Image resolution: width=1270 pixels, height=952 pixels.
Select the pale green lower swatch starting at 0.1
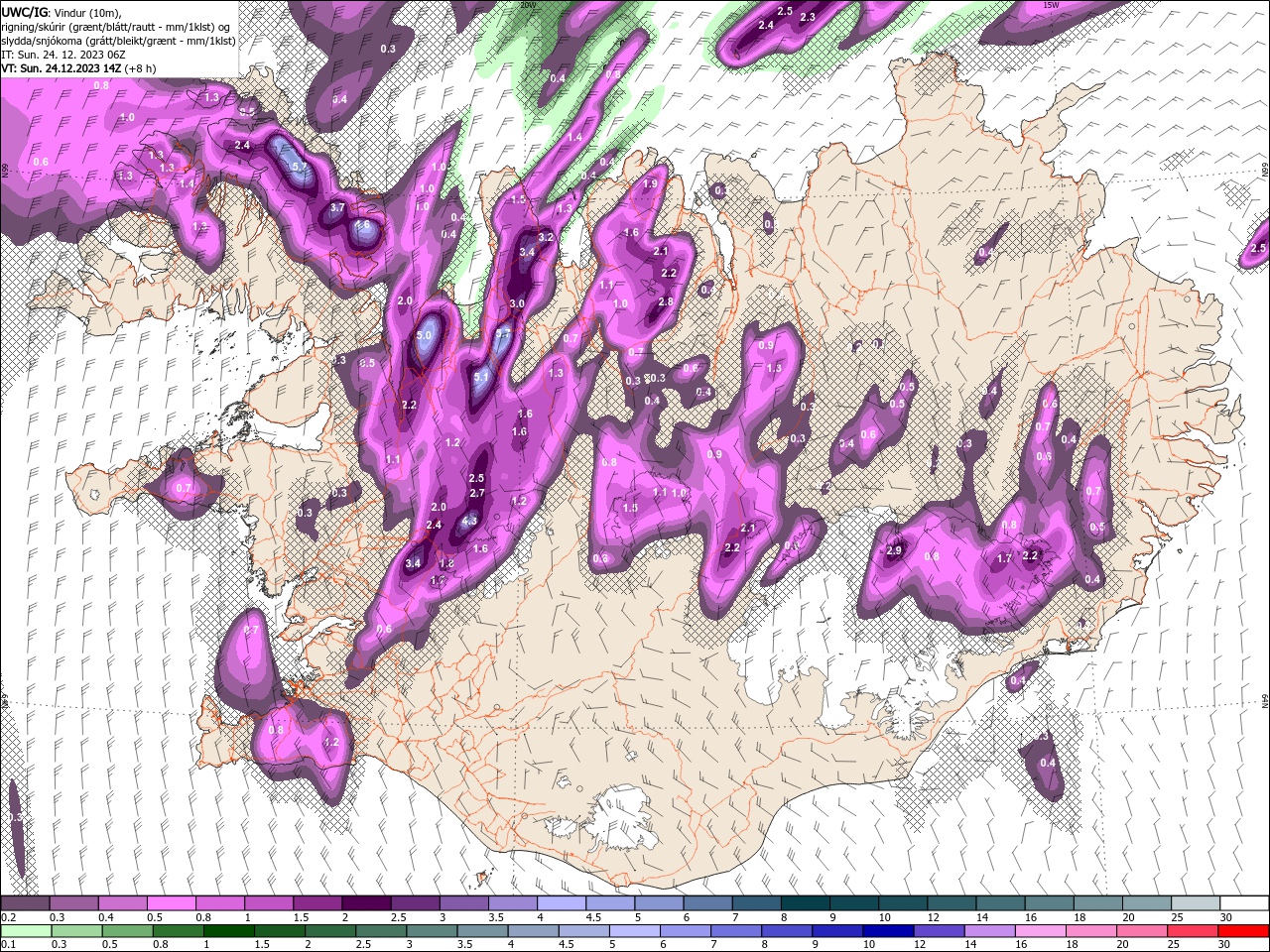(26, 930)
